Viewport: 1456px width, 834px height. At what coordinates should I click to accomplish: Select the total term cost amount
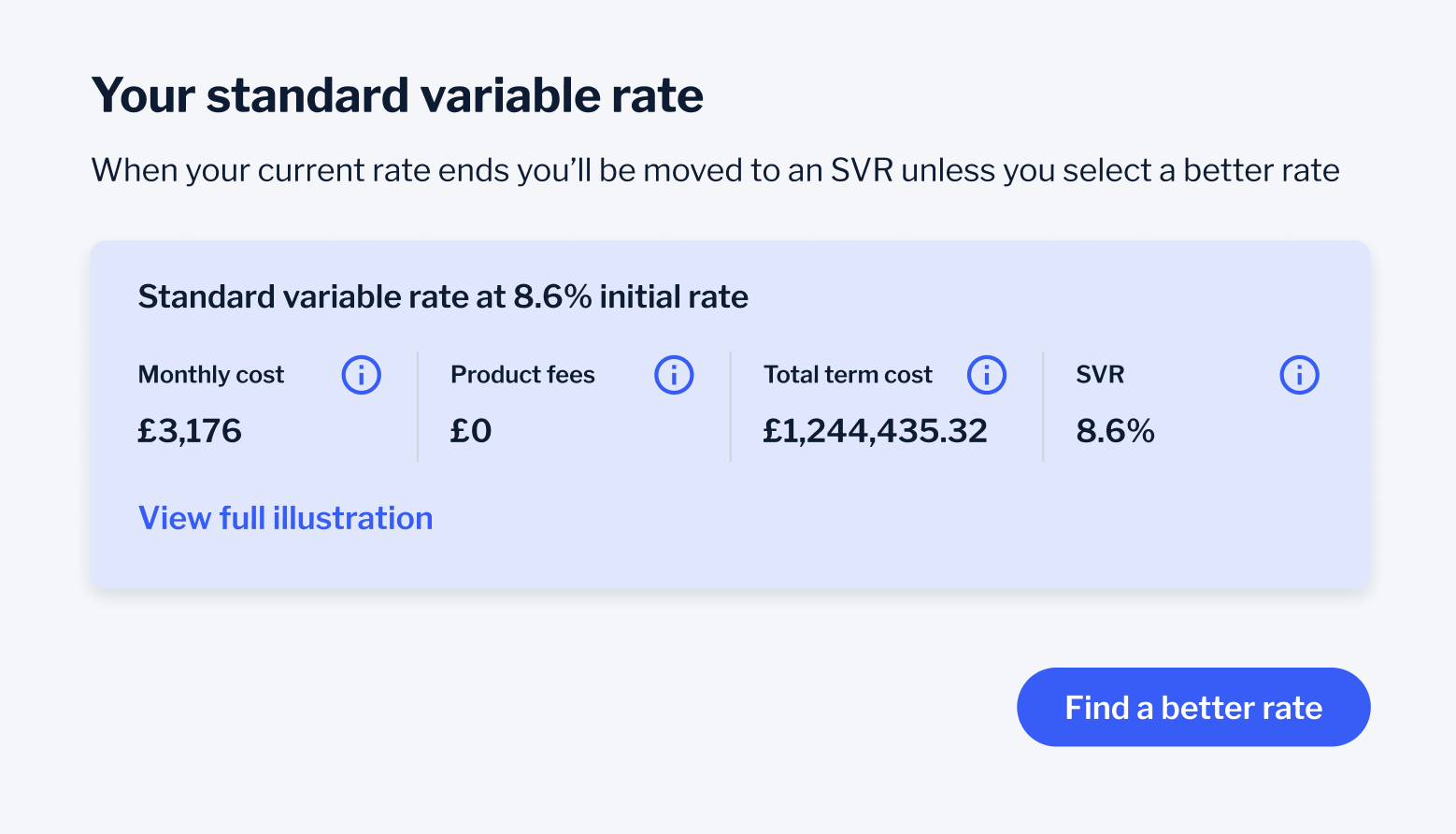(x=876, y=430)
